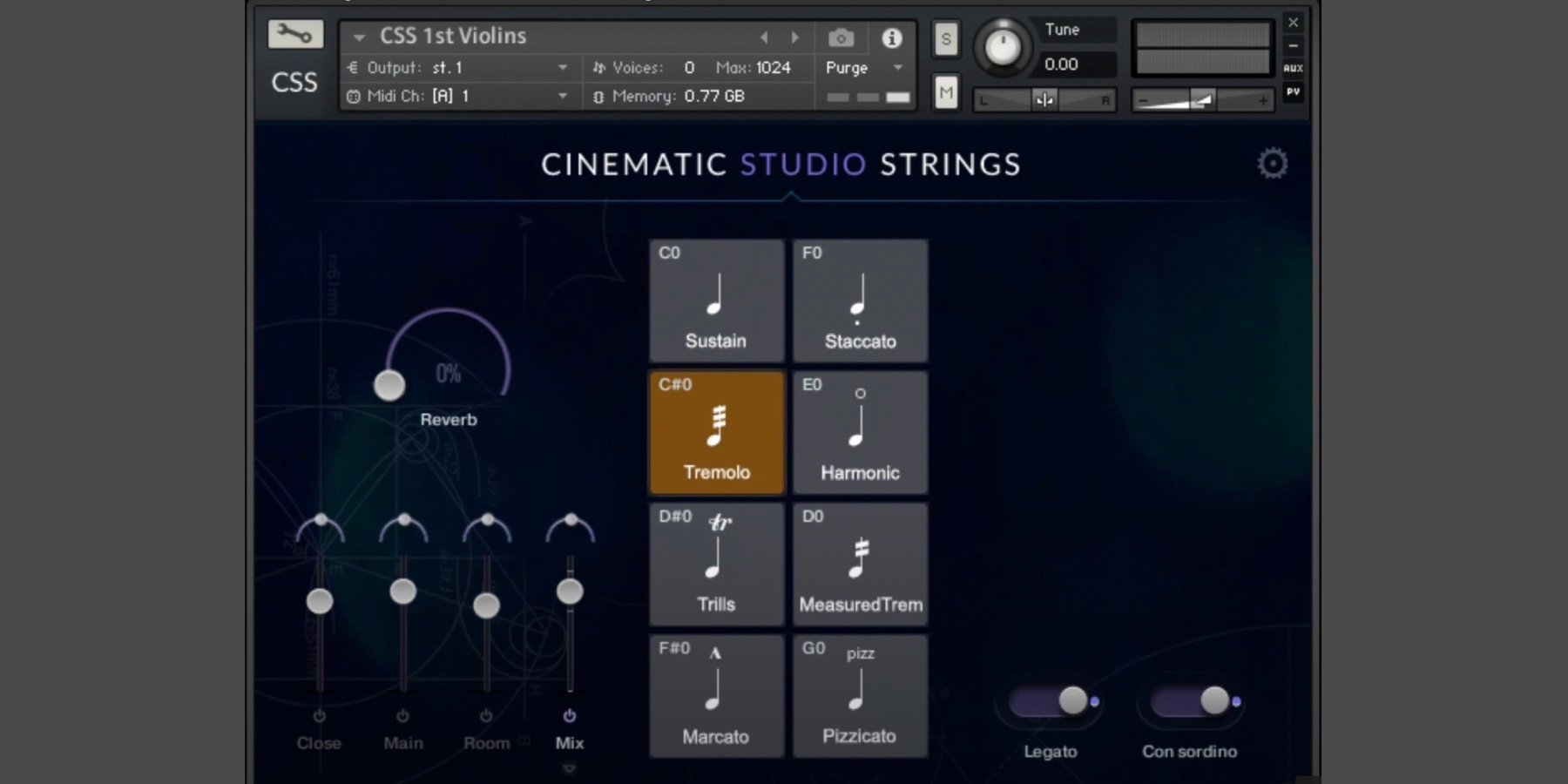Click the Reverb amount knob handle
Screen dimensions: 1568x784
[389, 385]
